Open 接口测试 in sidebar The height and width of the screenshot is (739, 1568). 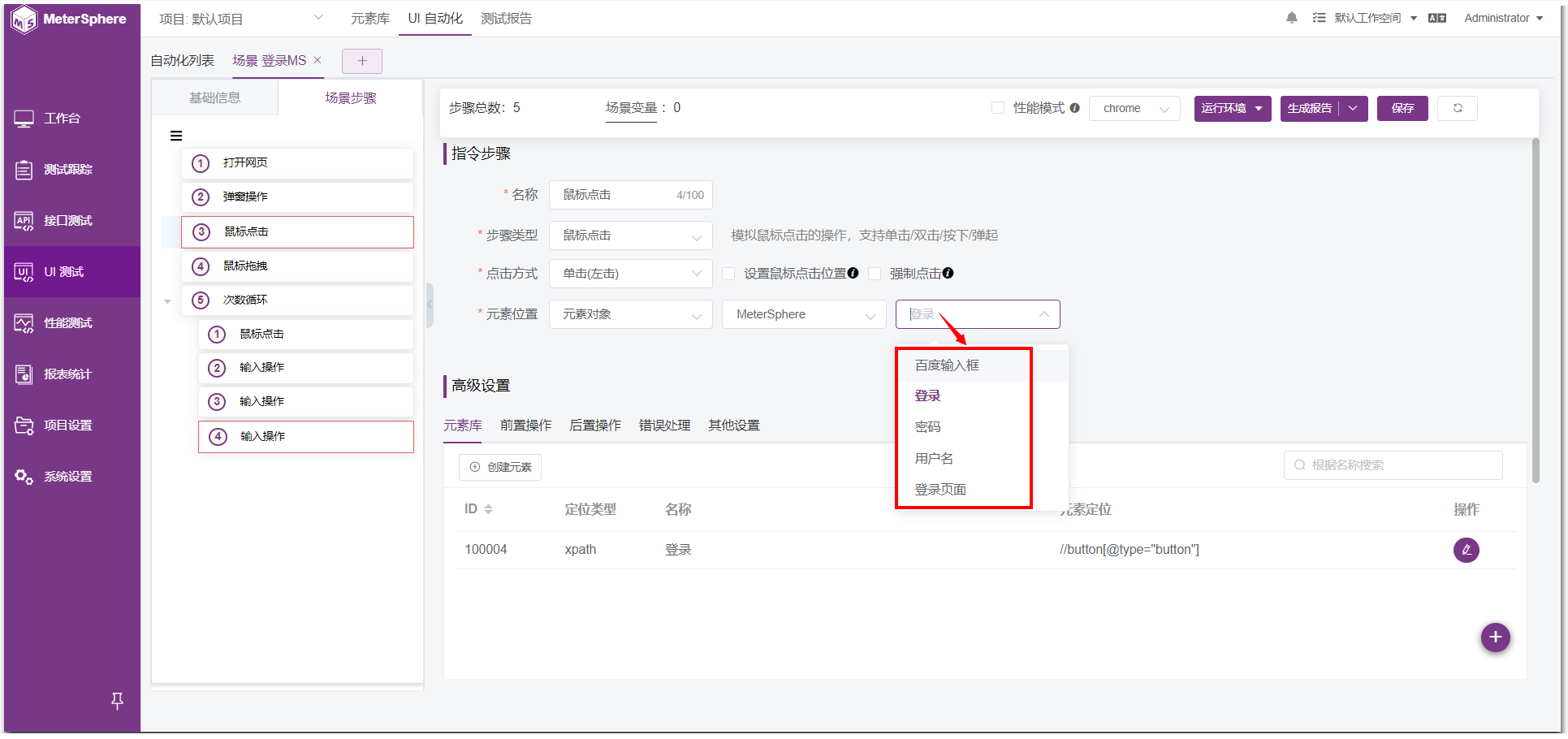tap(71, 221)
